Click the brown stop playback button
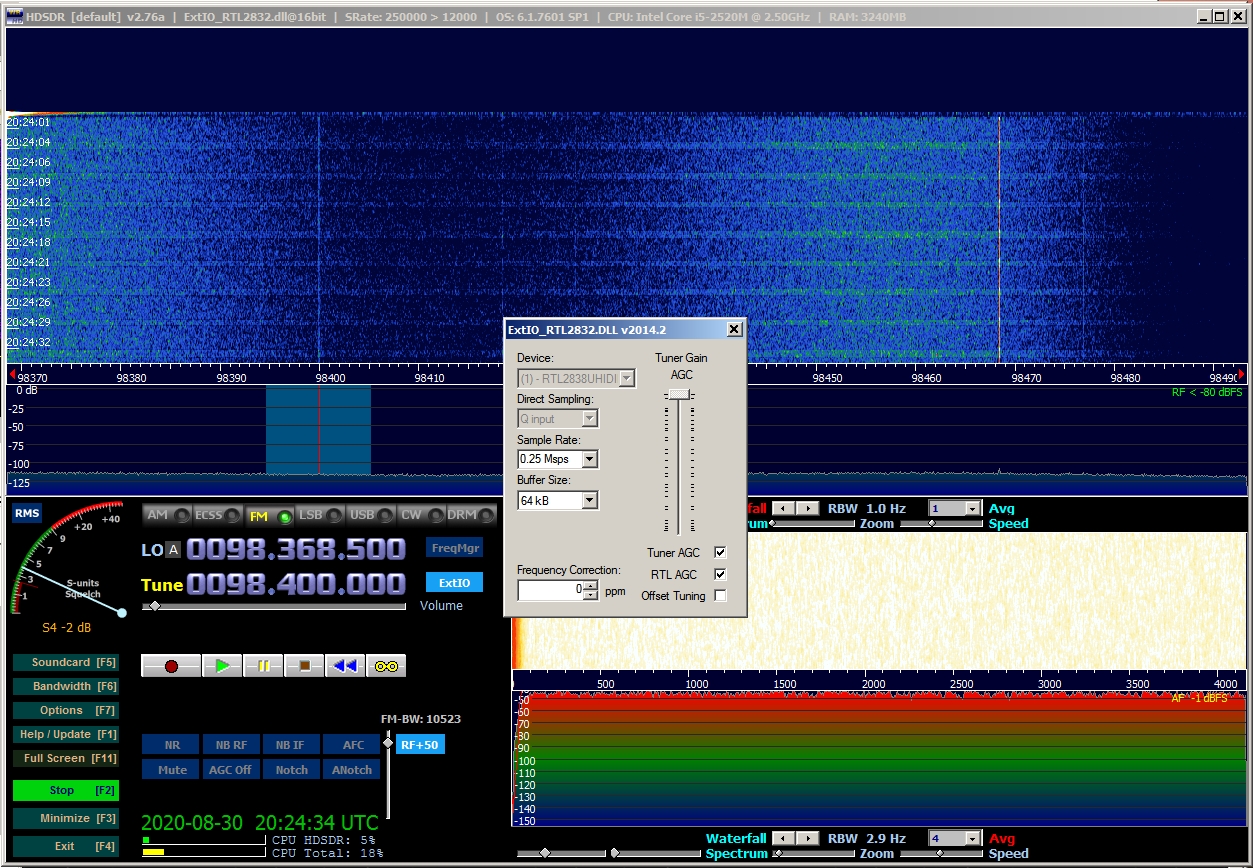Screen dimensions: 1253x868 tap(304, 666)
